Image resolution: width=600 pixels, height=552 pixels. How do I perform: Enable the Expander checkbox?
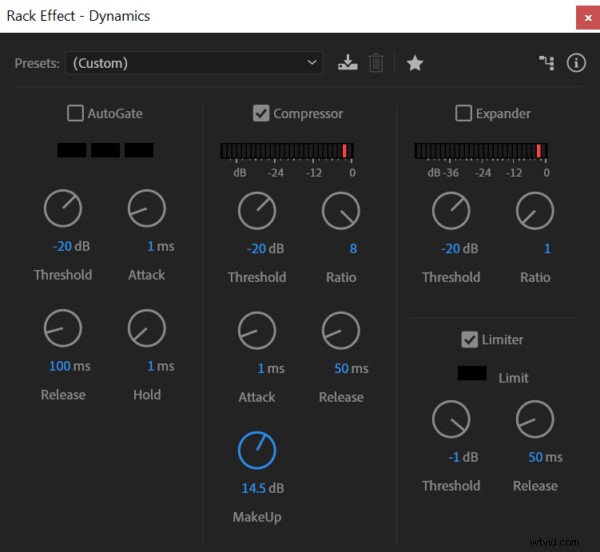pos(463,114)
